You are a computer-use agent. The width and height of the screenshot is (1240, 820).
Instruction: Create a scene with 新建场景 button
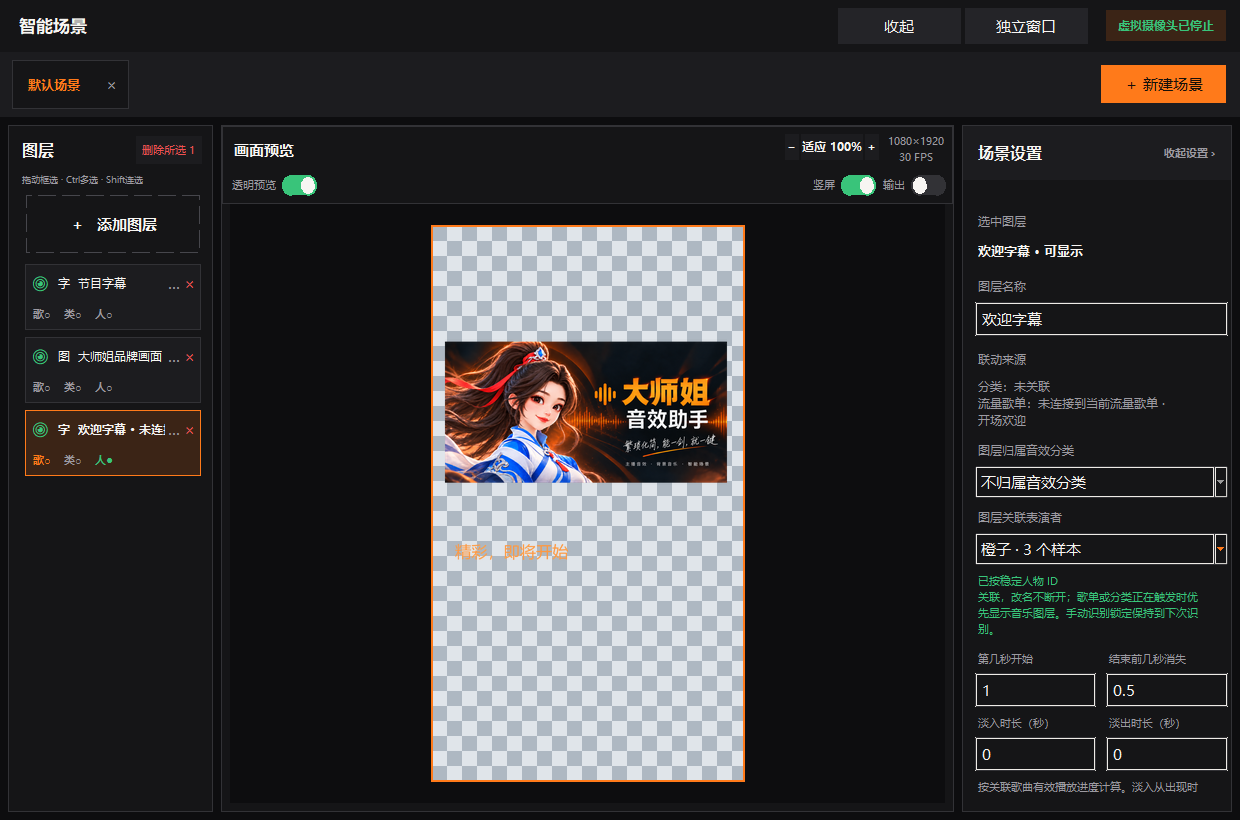point(1164,84)
